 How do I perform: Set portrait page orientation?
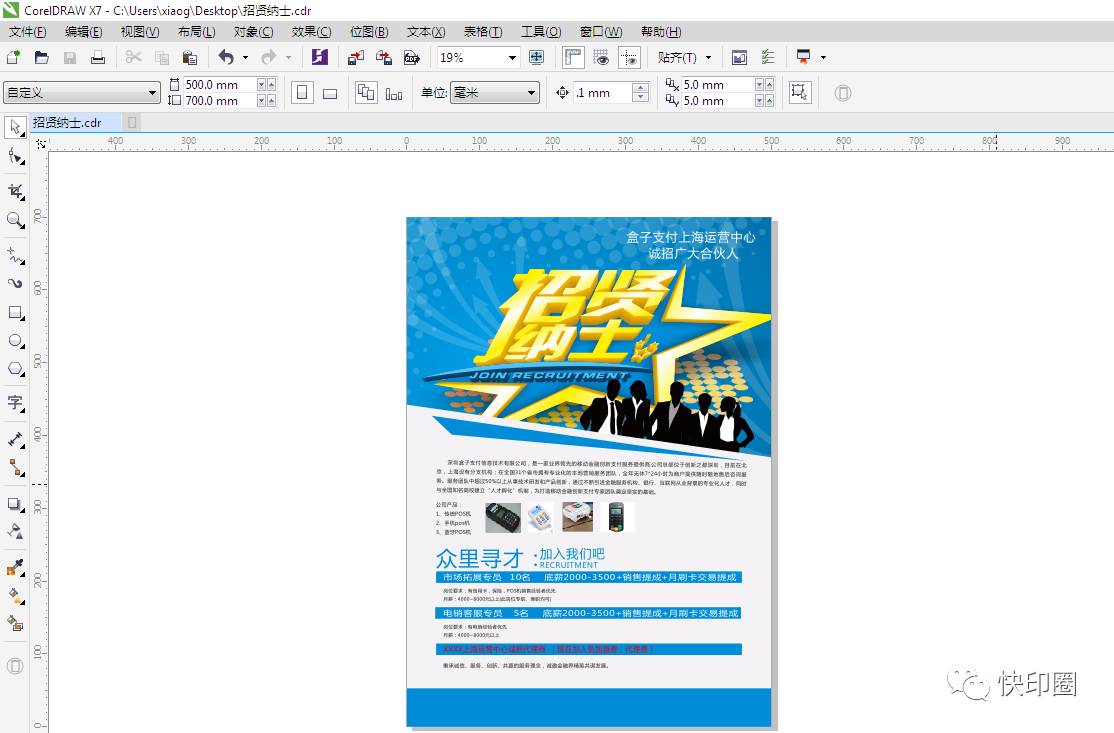pos(303,93)
